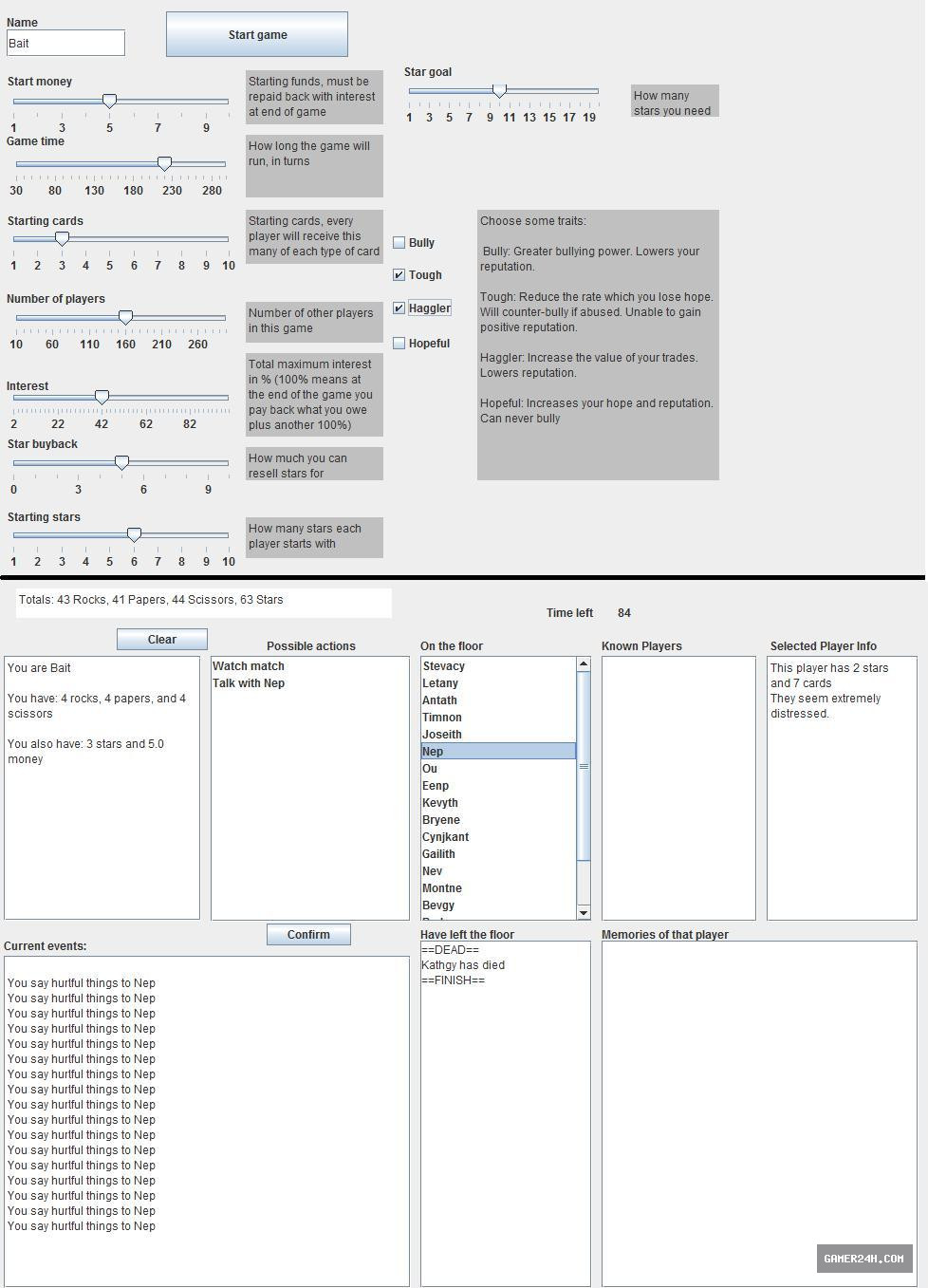Select Cynjkant in the floor list

[498, 837]
